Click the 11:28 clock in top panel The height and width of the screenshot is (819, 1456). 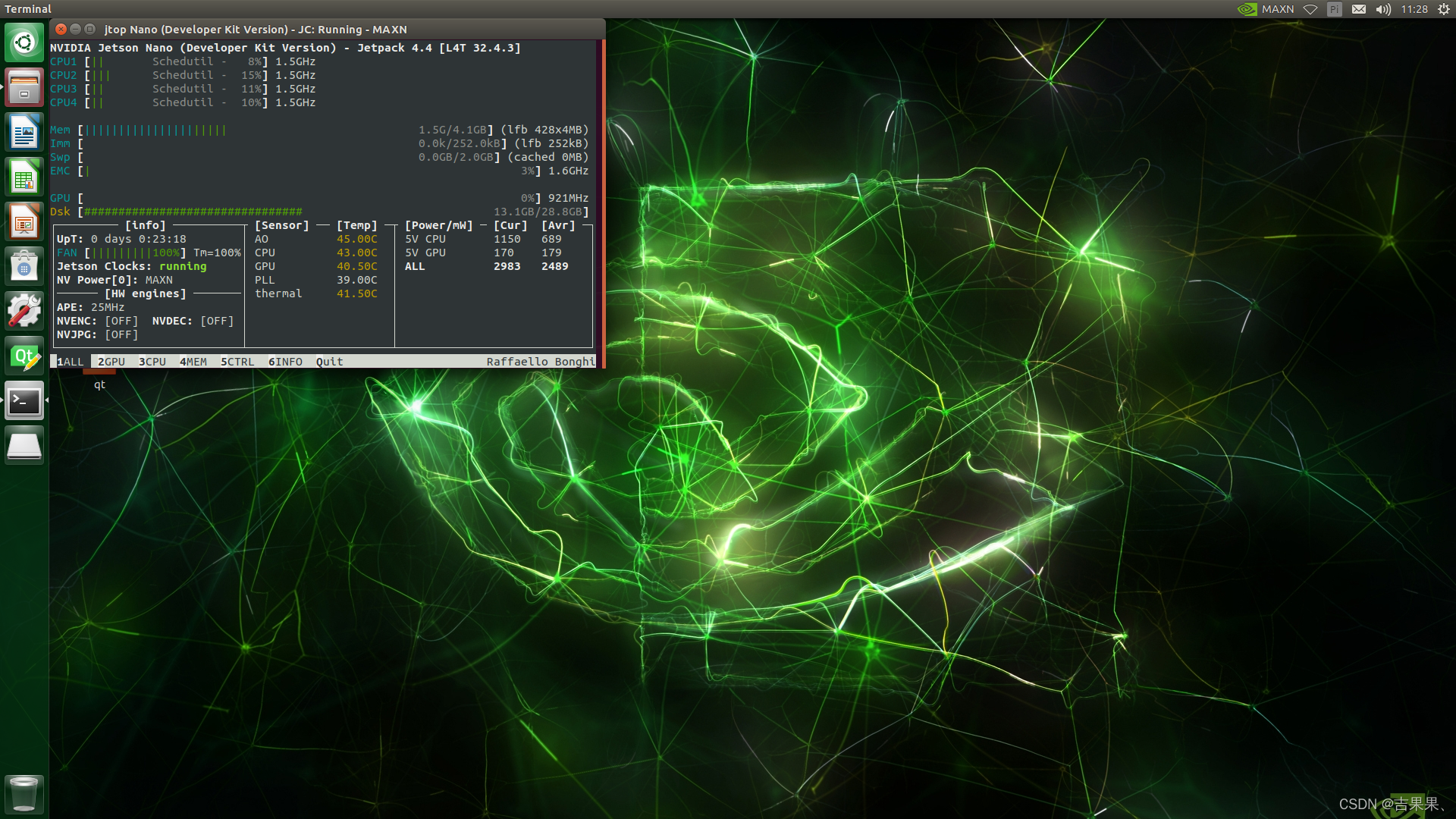tap(1414, 9)
